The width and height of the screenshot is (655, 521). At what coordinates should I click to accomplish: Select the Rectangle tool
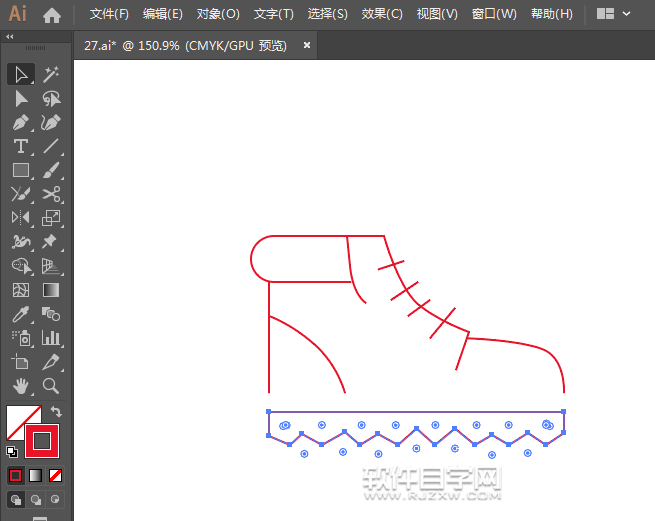pos(21,170)
